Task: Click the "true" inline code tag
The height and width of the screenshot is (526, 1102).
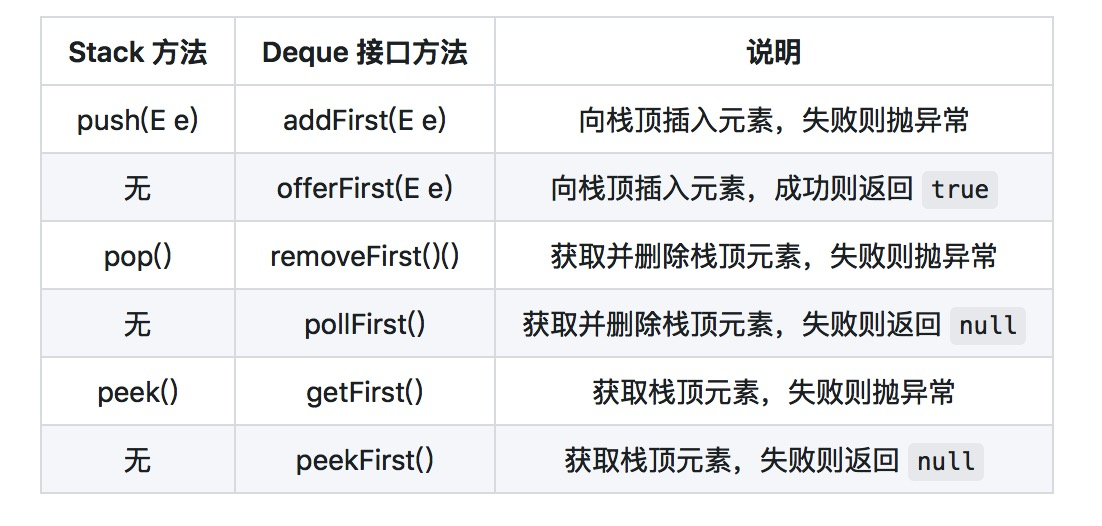Action: pos(959,189)
